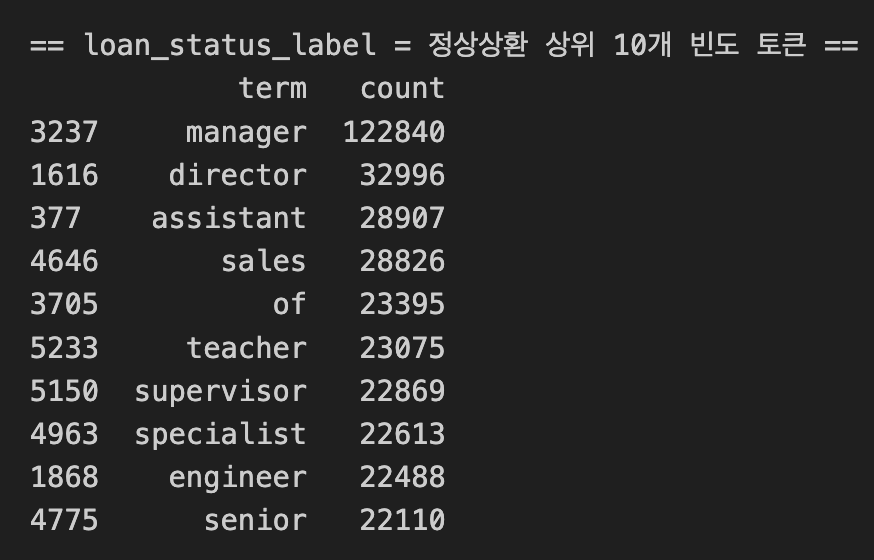Click the term 'engineer'
This screenshot has width=874, height=560.
(237, 478)
